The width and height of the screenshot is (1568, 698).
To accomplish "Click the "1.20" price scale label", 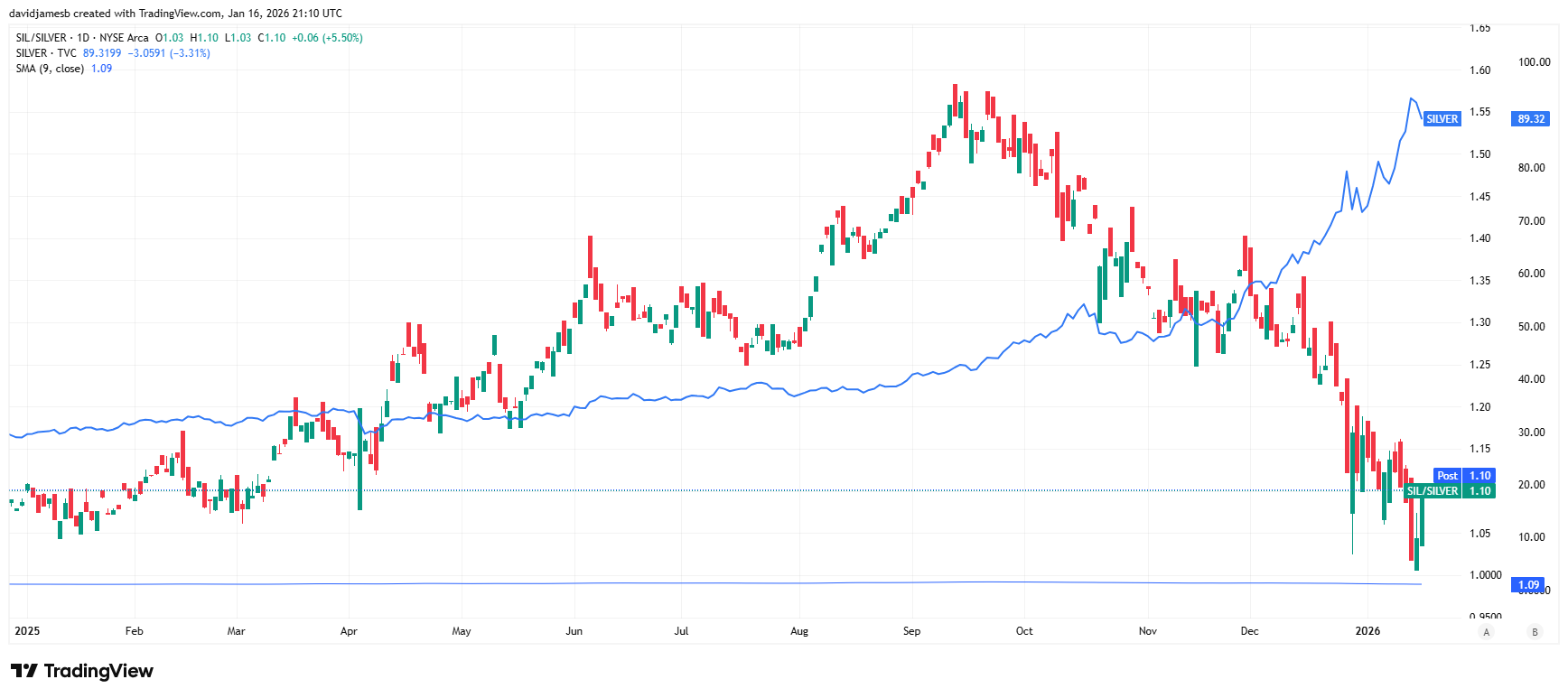I will [x=1479, y=407].
